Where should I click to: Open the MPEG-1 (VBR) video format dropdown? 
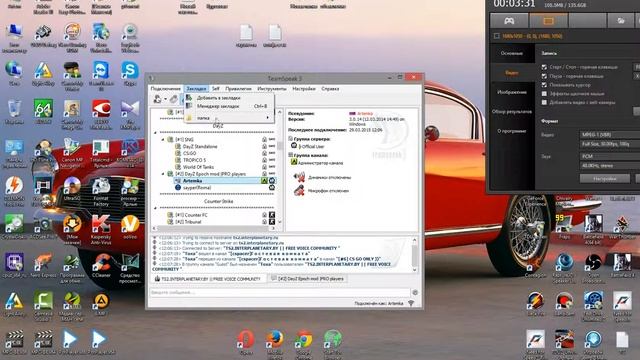pos(610,134)
